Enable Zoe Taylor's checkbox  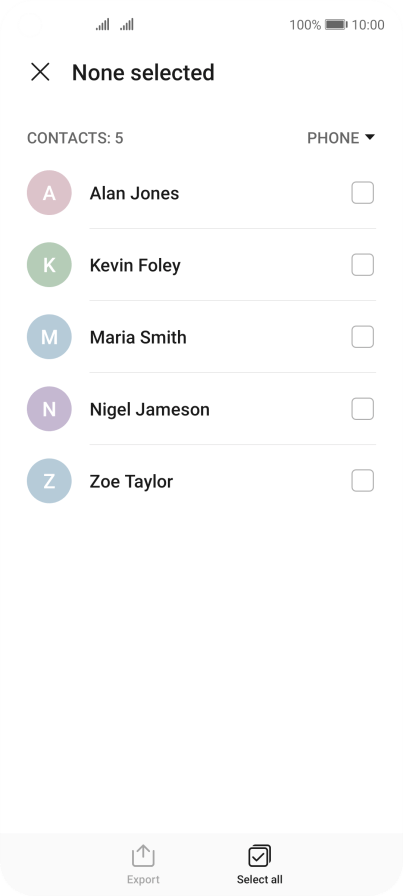tap(362, 481)
